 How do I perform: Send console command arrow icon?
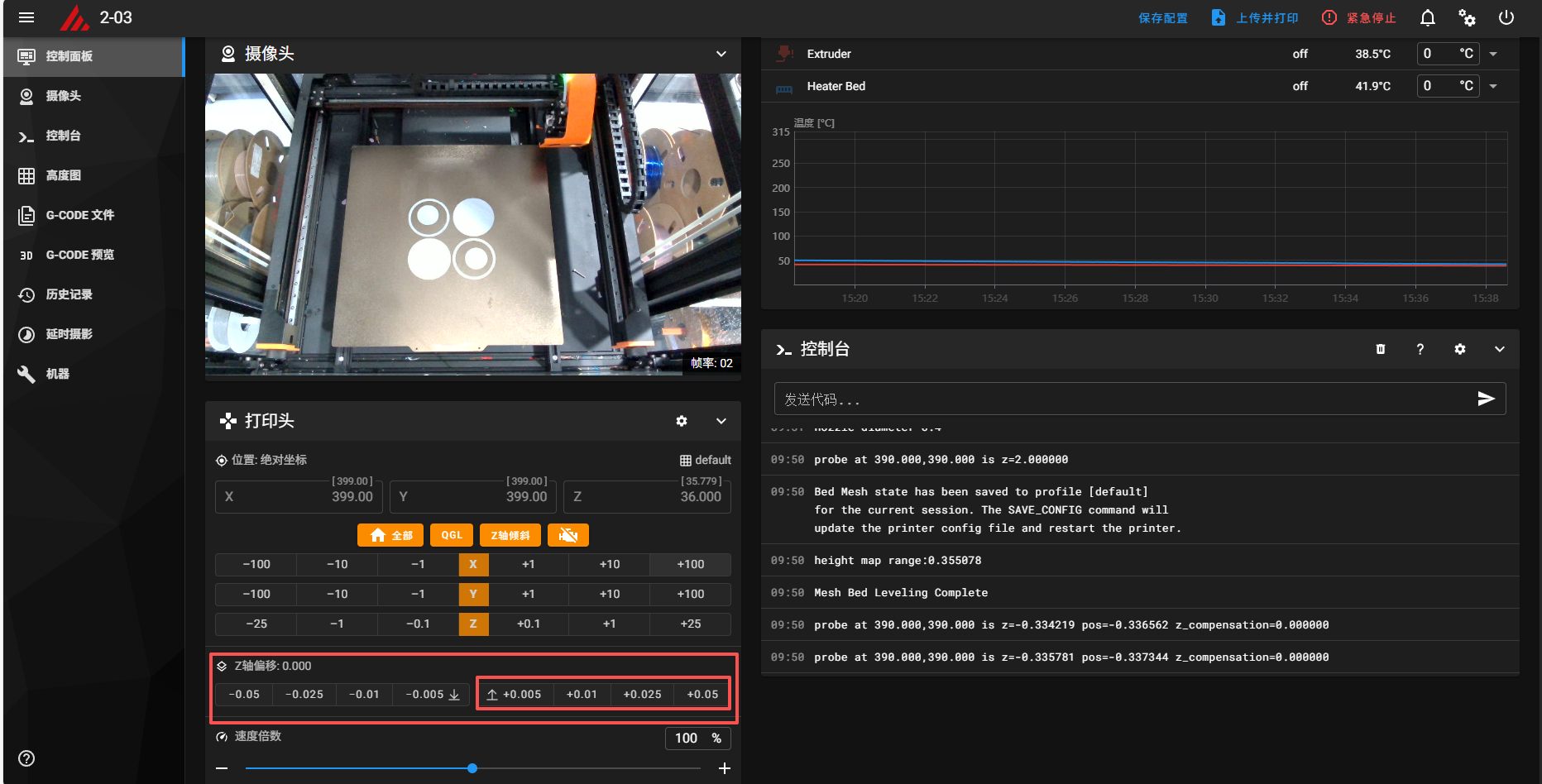pos(1486,399)
